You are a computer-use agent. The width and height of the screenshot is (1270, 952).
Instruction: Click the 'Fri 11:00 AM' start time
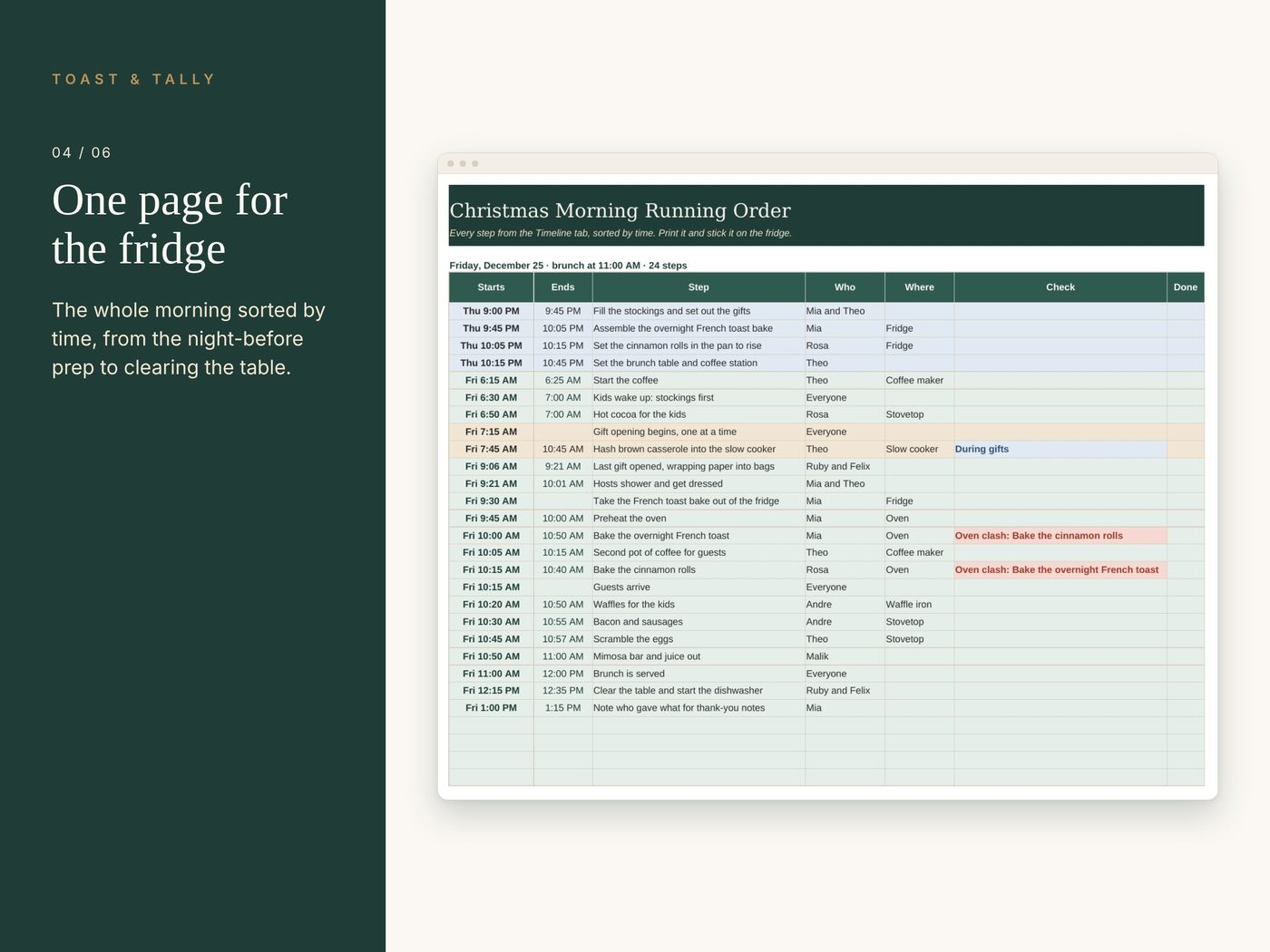coord(491,674)
